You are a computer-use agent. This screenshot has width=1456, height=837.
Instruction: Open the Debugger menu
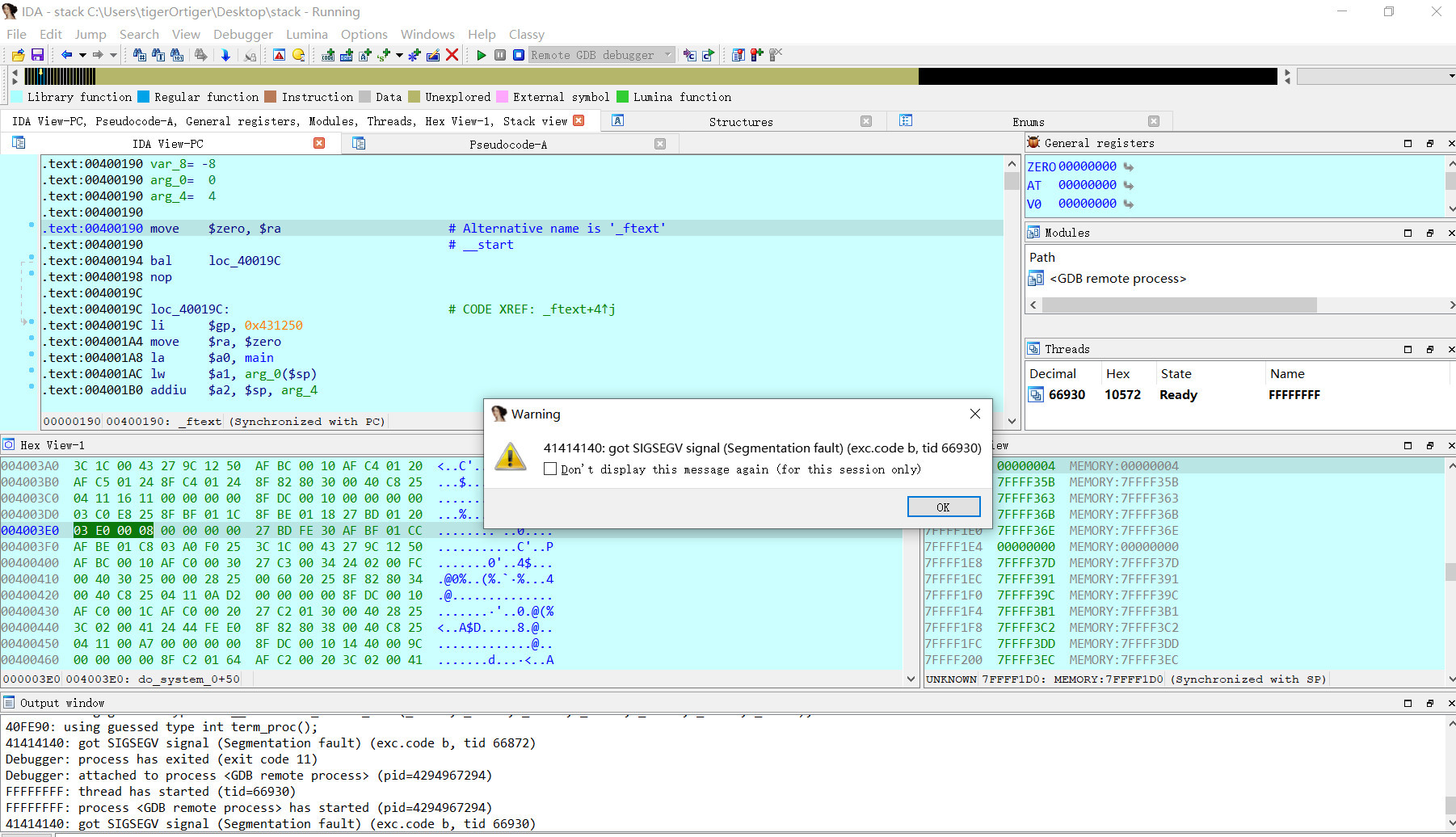tap(242, 34)
